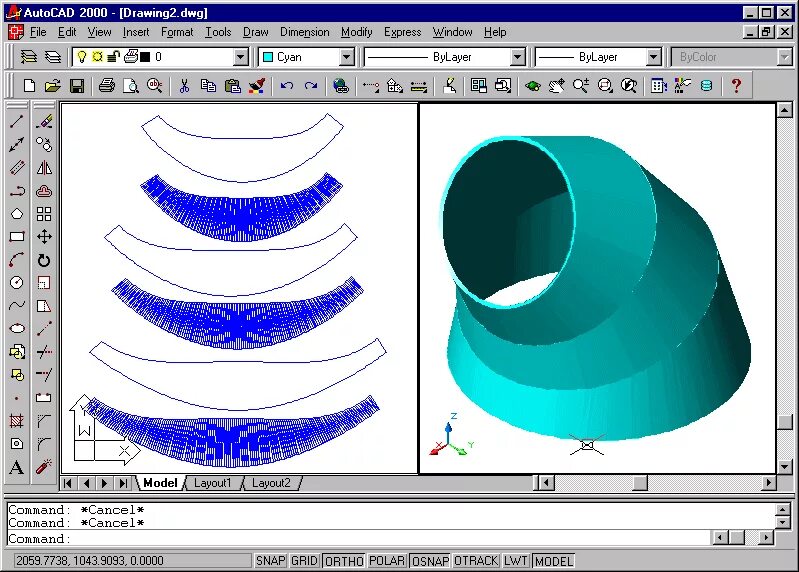Select the Rectangle draw tool

coord(16,237)
